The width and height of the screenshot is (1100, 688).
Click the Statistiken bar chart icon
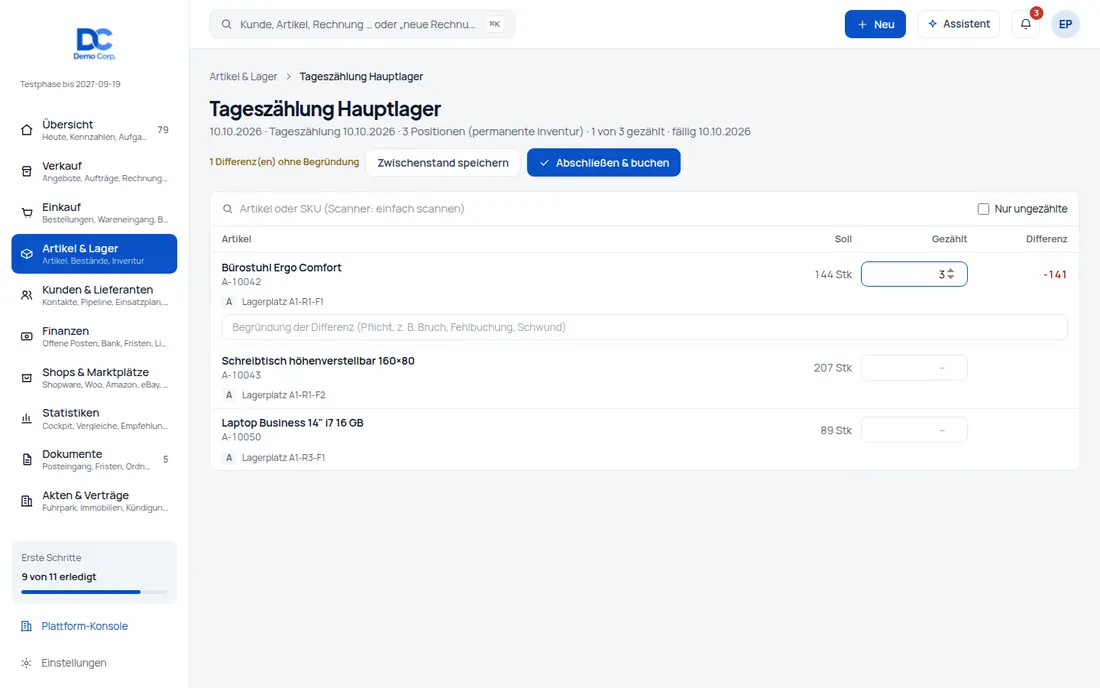27,419
